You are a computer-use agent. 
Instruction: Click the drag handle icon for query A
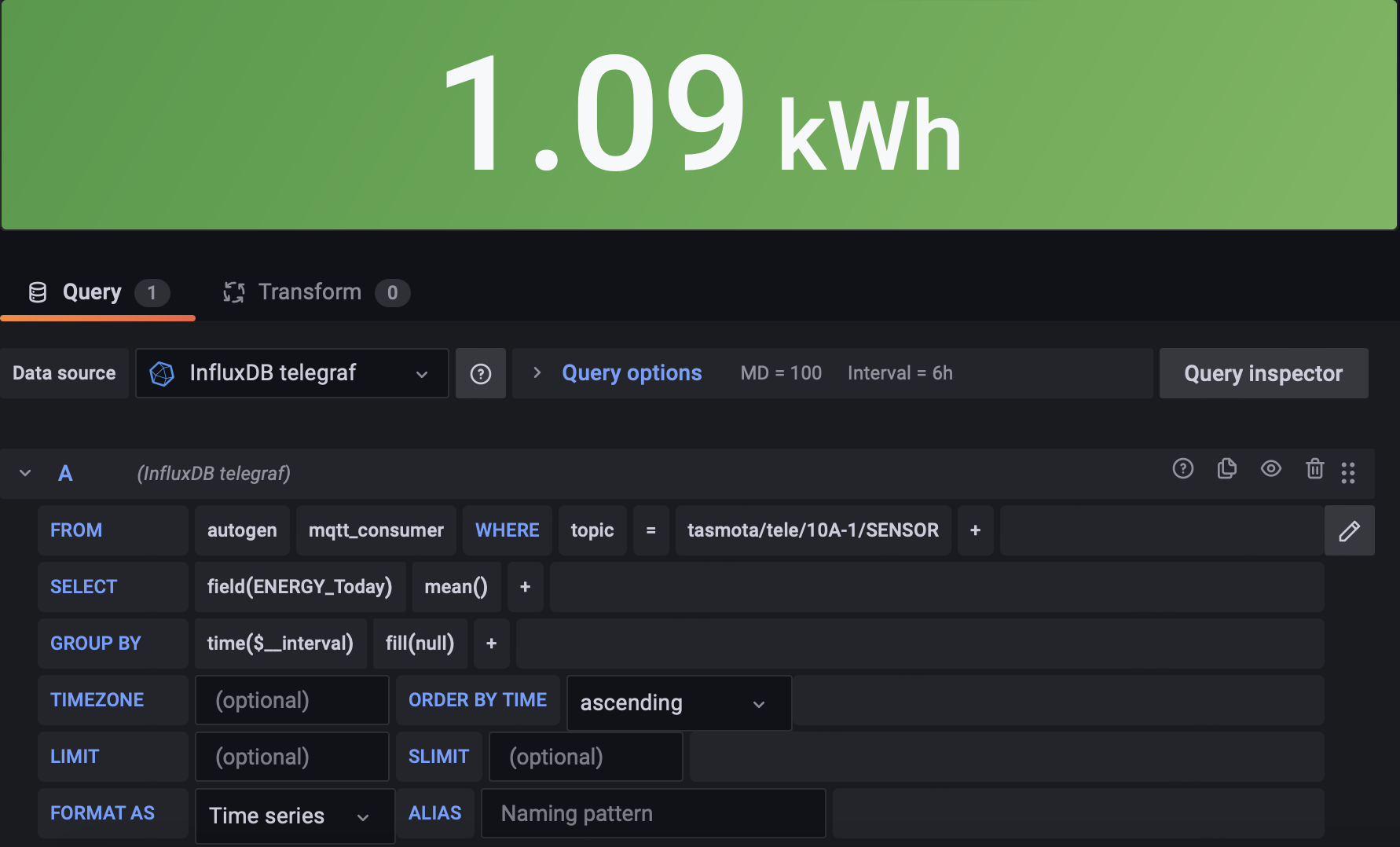tap(1349, 473)
